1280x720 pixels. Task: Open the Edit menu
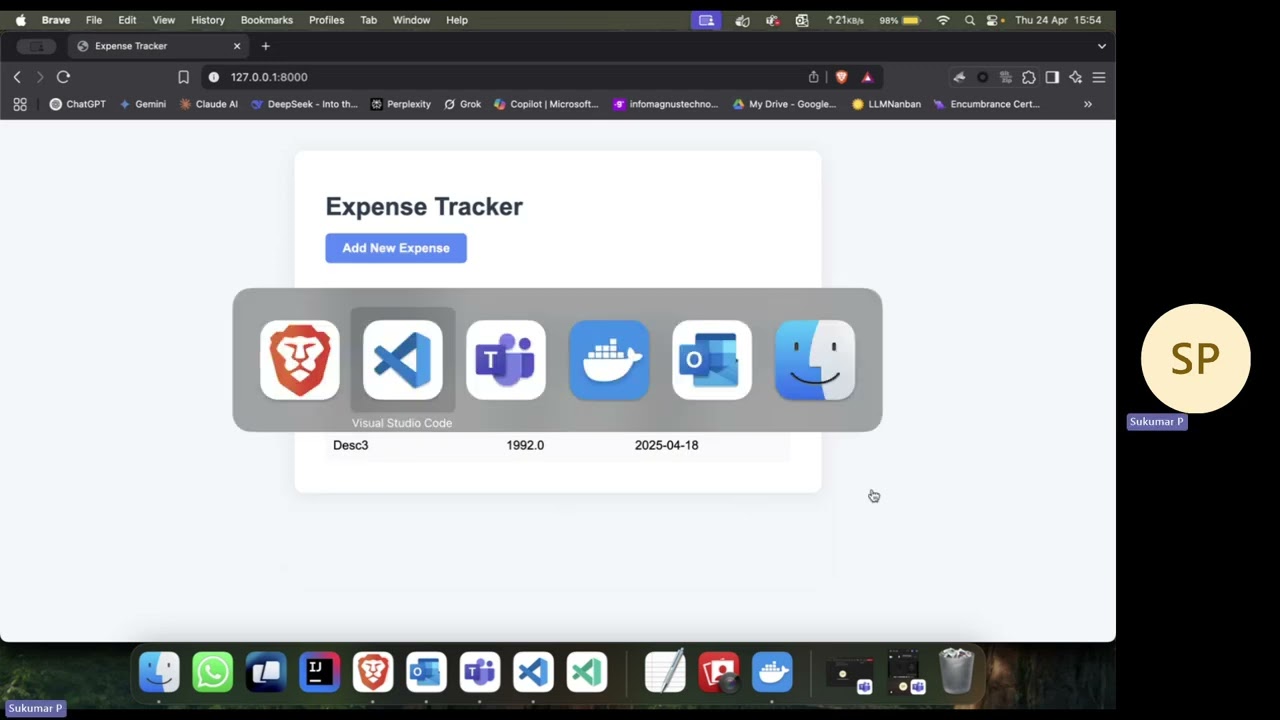127,20
